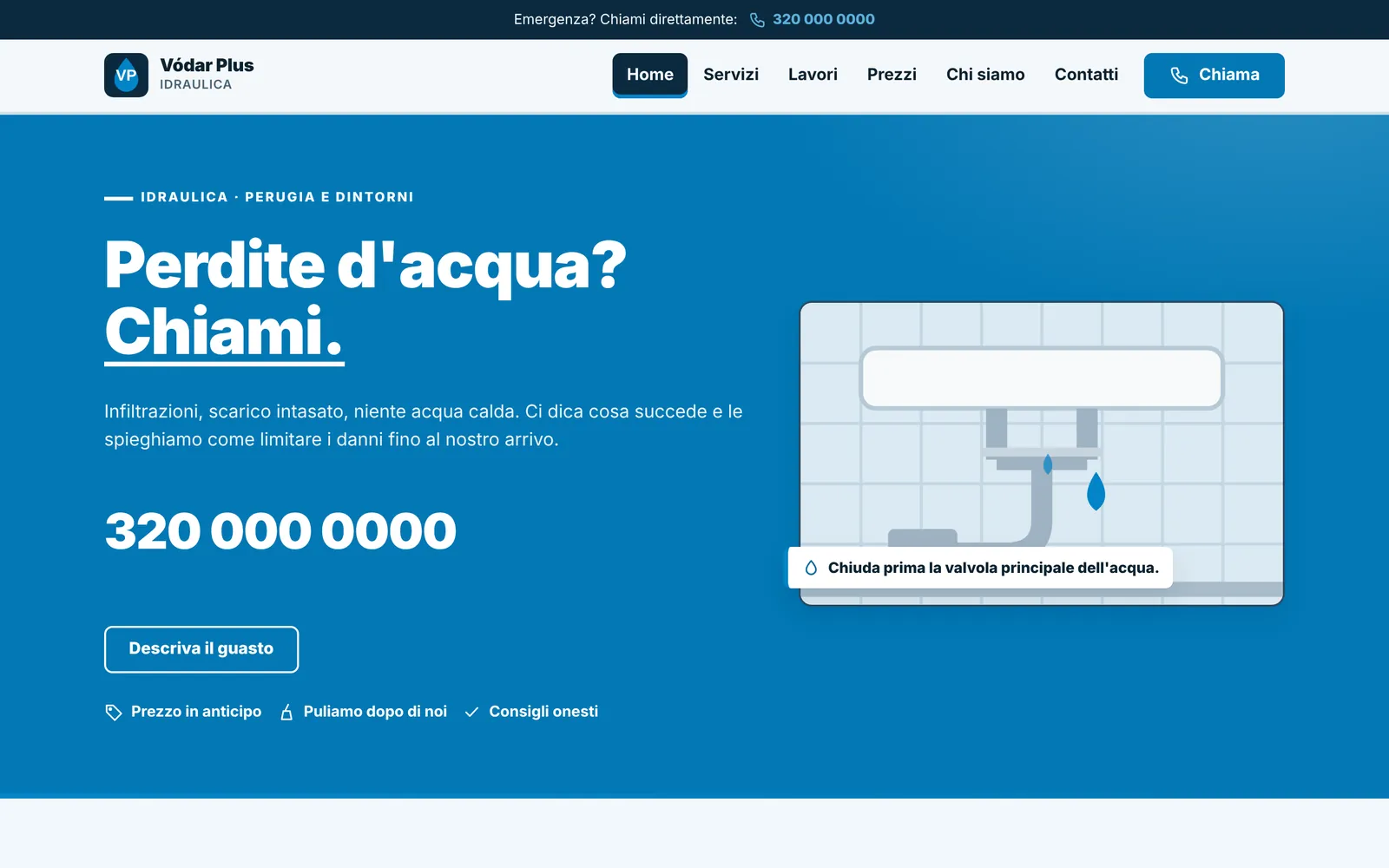Click Idraulica · Perugia e dintorni tagline
This screenshot has width=1389, height=868.
pos(277,197)
